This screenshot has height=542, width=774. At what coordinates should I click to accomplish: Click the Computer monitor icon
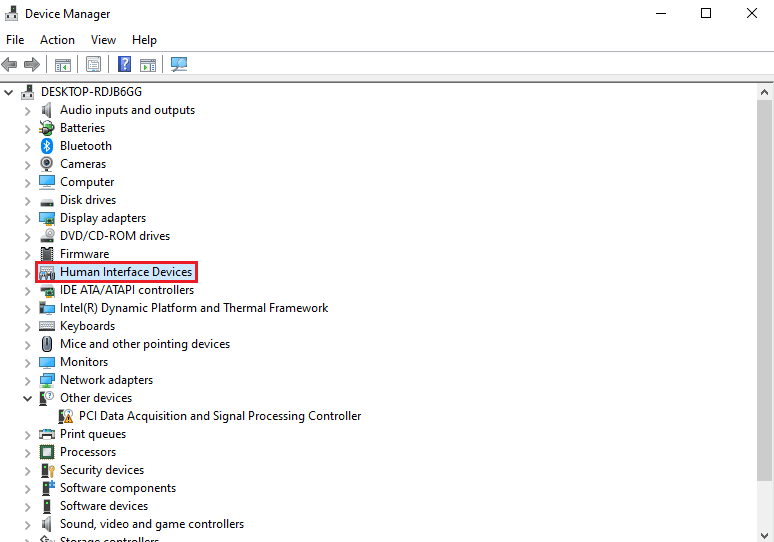[46, 182]
